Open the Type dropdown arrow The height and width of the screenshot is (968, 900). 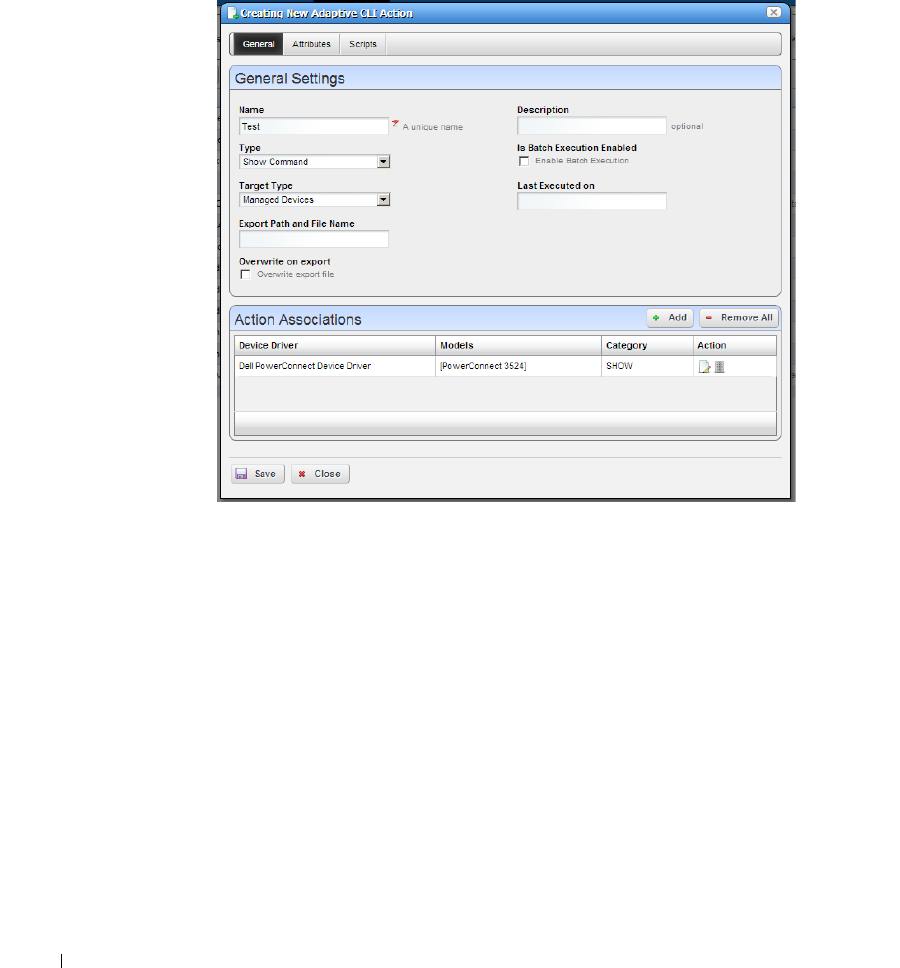(383, 162)
